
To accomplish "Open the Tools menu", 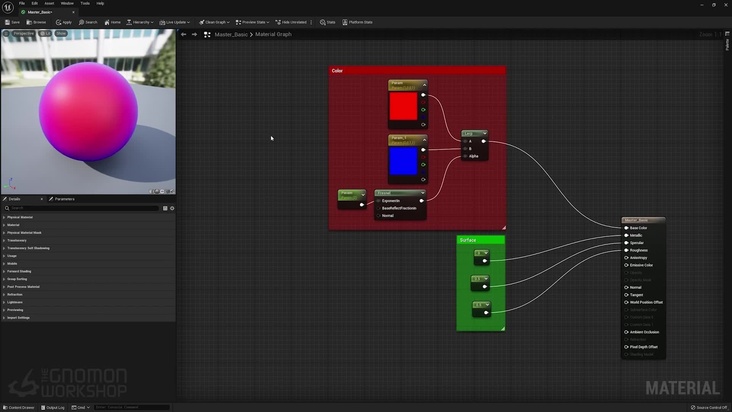I will (x=85, y=3).
